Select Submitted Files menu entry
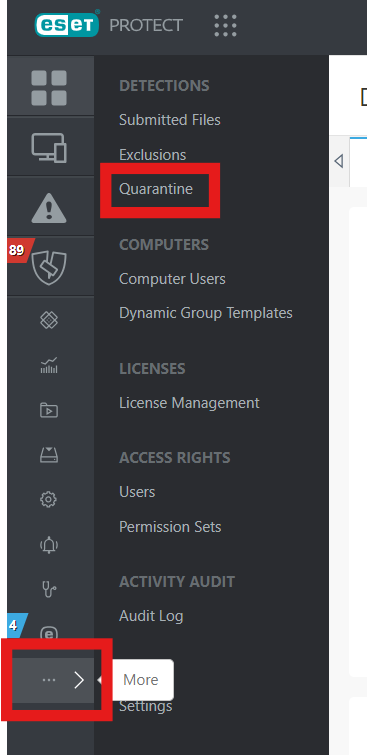Screen dimensions: 367x755 tap(170, 119)
